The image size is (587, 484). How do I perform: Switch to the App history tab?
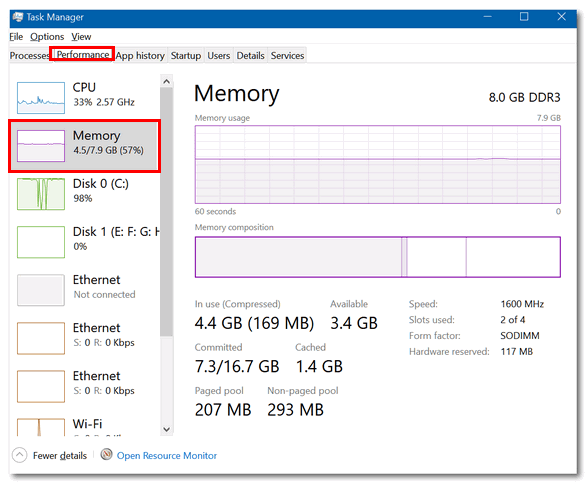point(140,55)
